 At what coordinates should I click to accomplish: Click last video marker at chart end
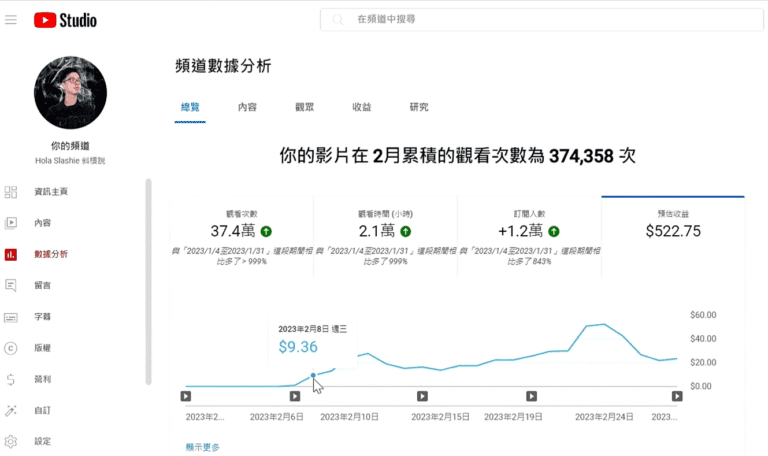677,396
